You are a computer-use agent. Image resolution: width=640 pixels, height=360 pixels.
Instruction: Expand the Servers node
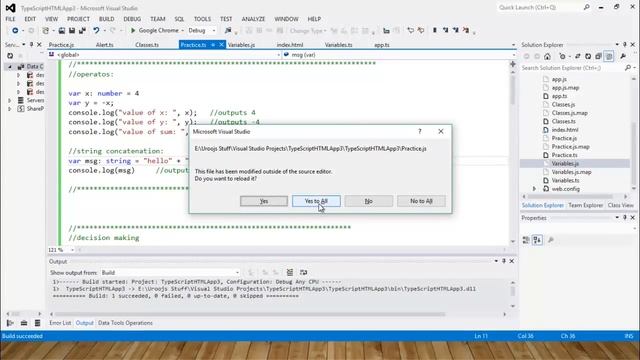pyautogui.click(x=10, y=100)
